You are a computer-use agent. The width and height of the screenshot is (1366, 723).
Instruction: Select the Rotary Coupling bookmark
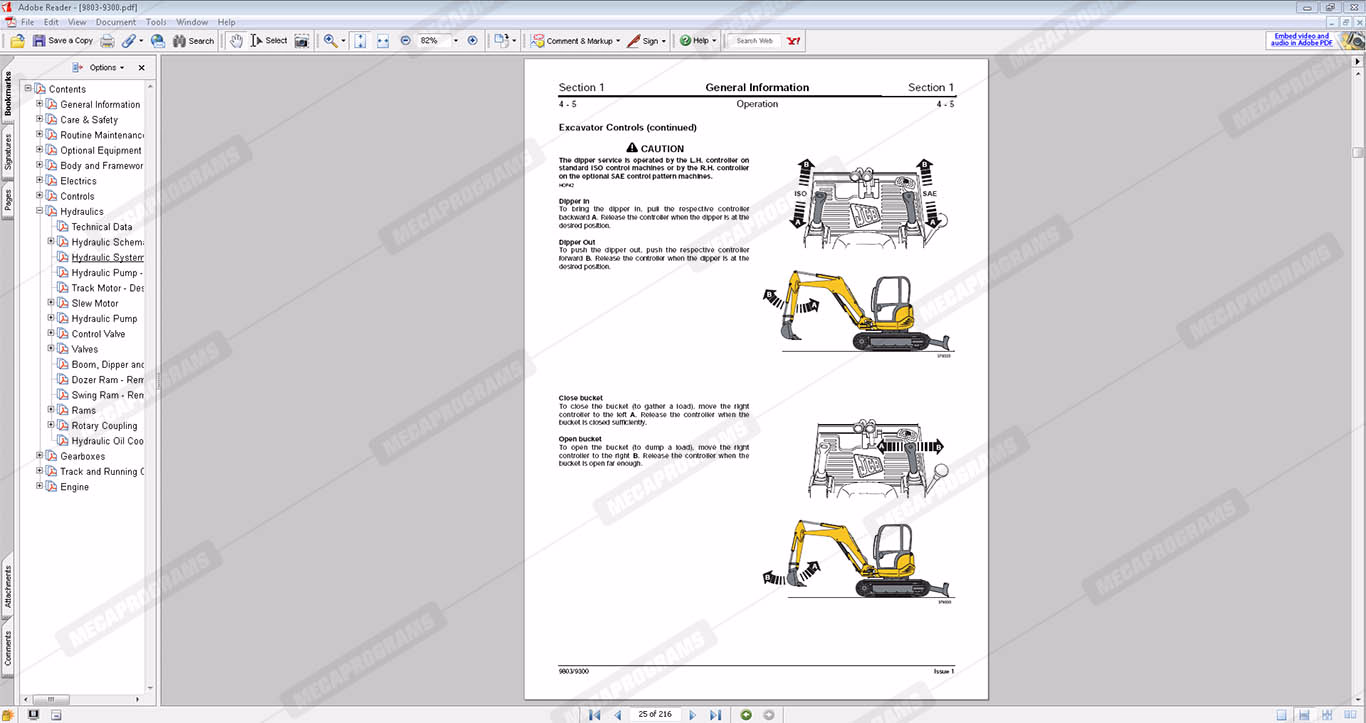point(104,426)
